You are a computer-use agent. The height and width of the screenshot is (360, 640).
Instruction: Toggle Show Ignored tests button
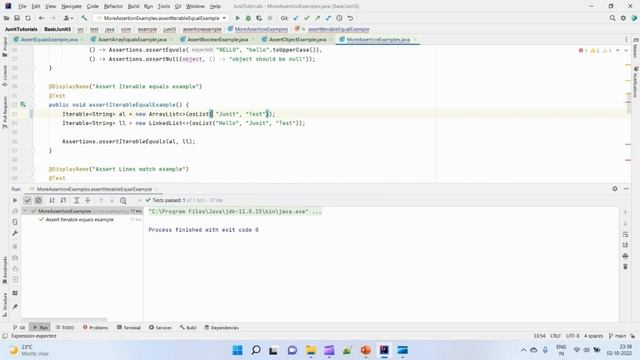[38, 200]
